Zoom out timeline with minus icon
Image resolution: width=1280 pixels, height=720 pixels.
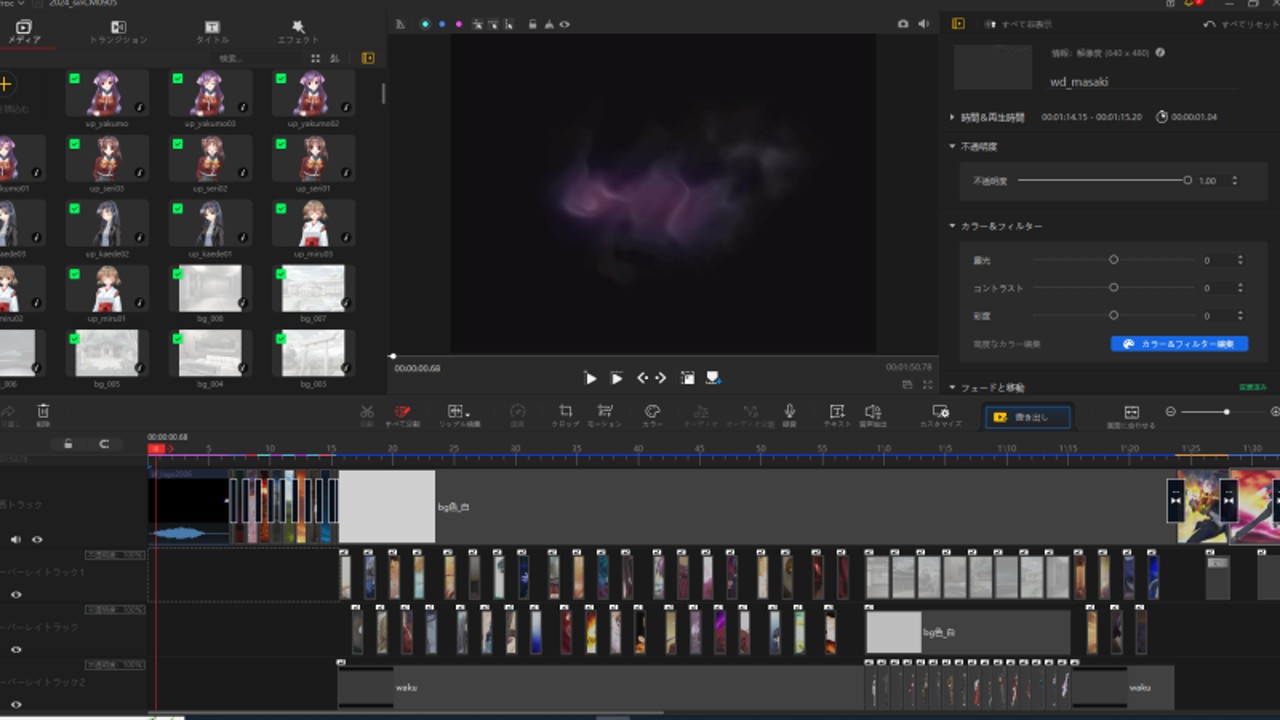(1170, 412)
